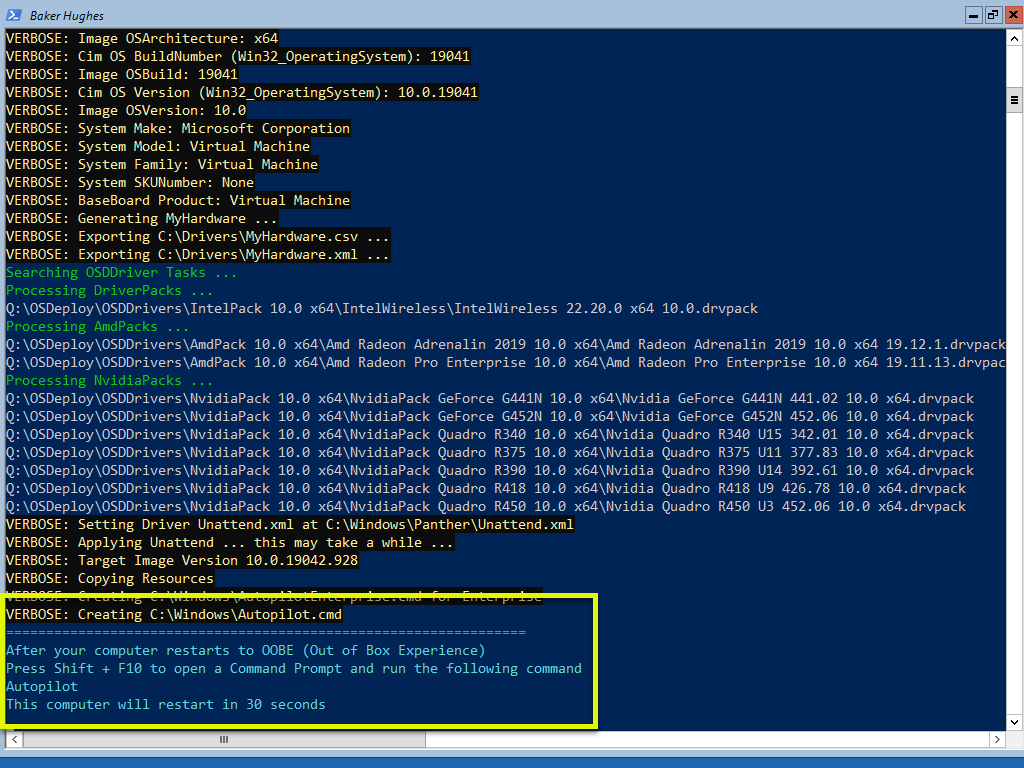Click the 'Baker Hughes' window title text

[x=67, y=16]
